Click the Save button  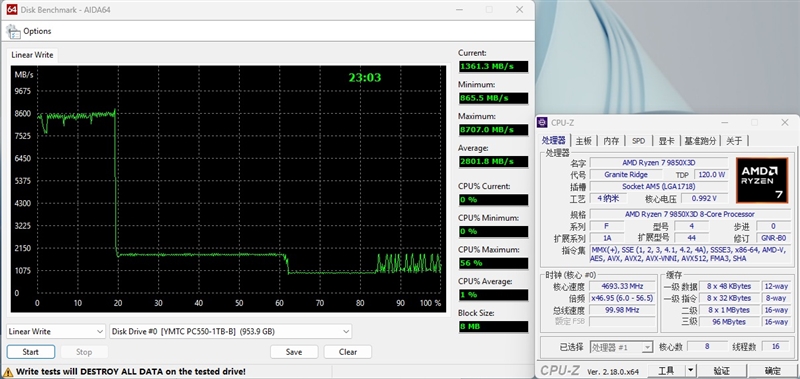294,352
